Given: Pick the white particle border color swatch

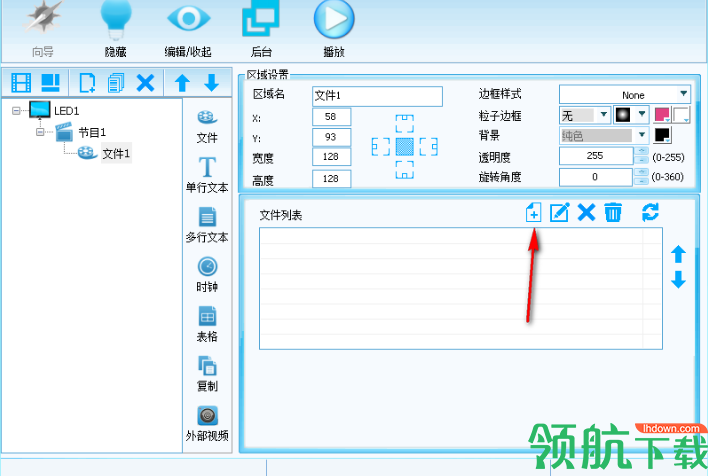Looking at the screenshot, I should tap(681, 115).
